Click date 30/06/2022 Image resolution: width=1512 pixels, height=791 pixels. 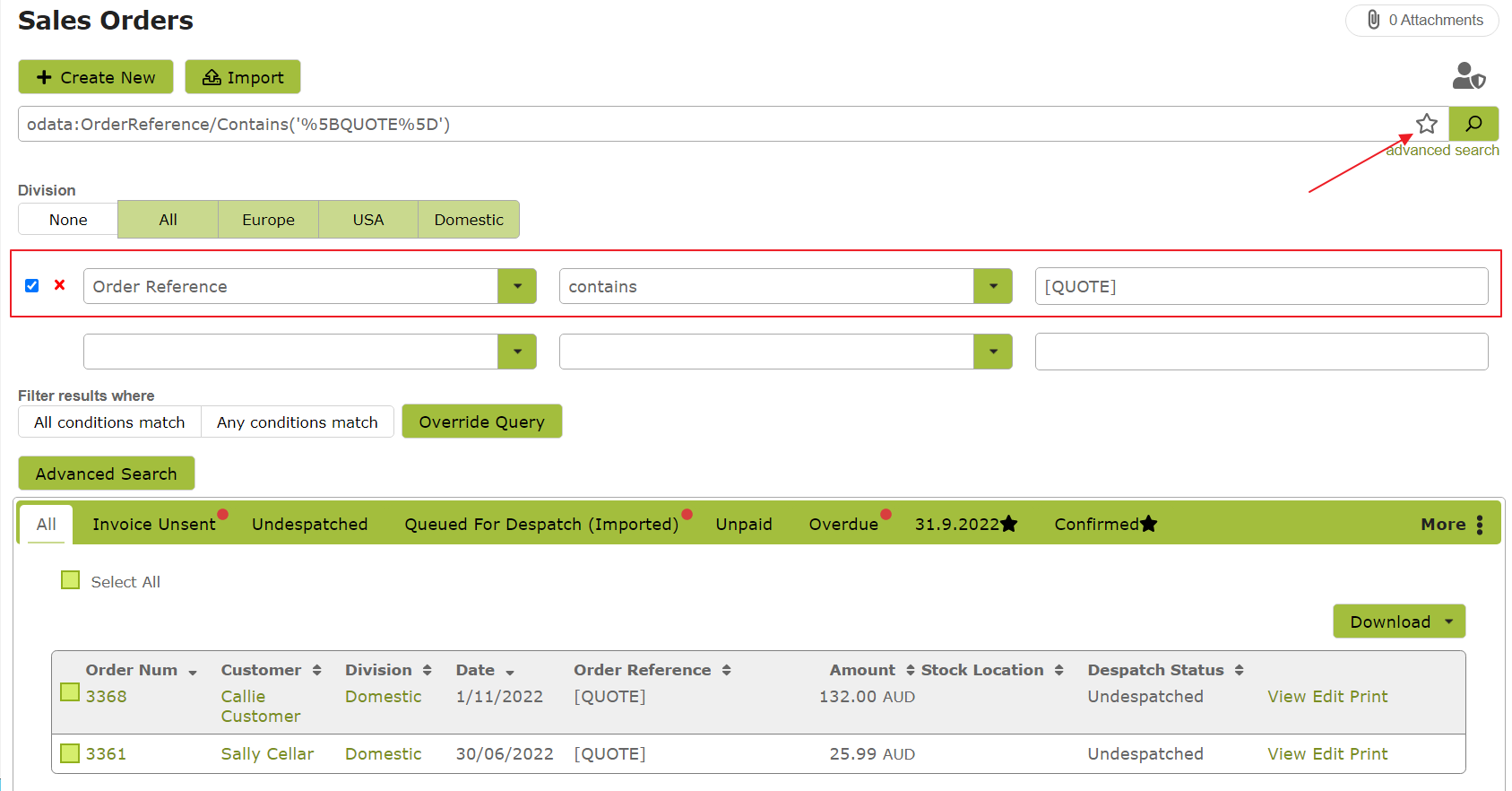pos(505,754)
